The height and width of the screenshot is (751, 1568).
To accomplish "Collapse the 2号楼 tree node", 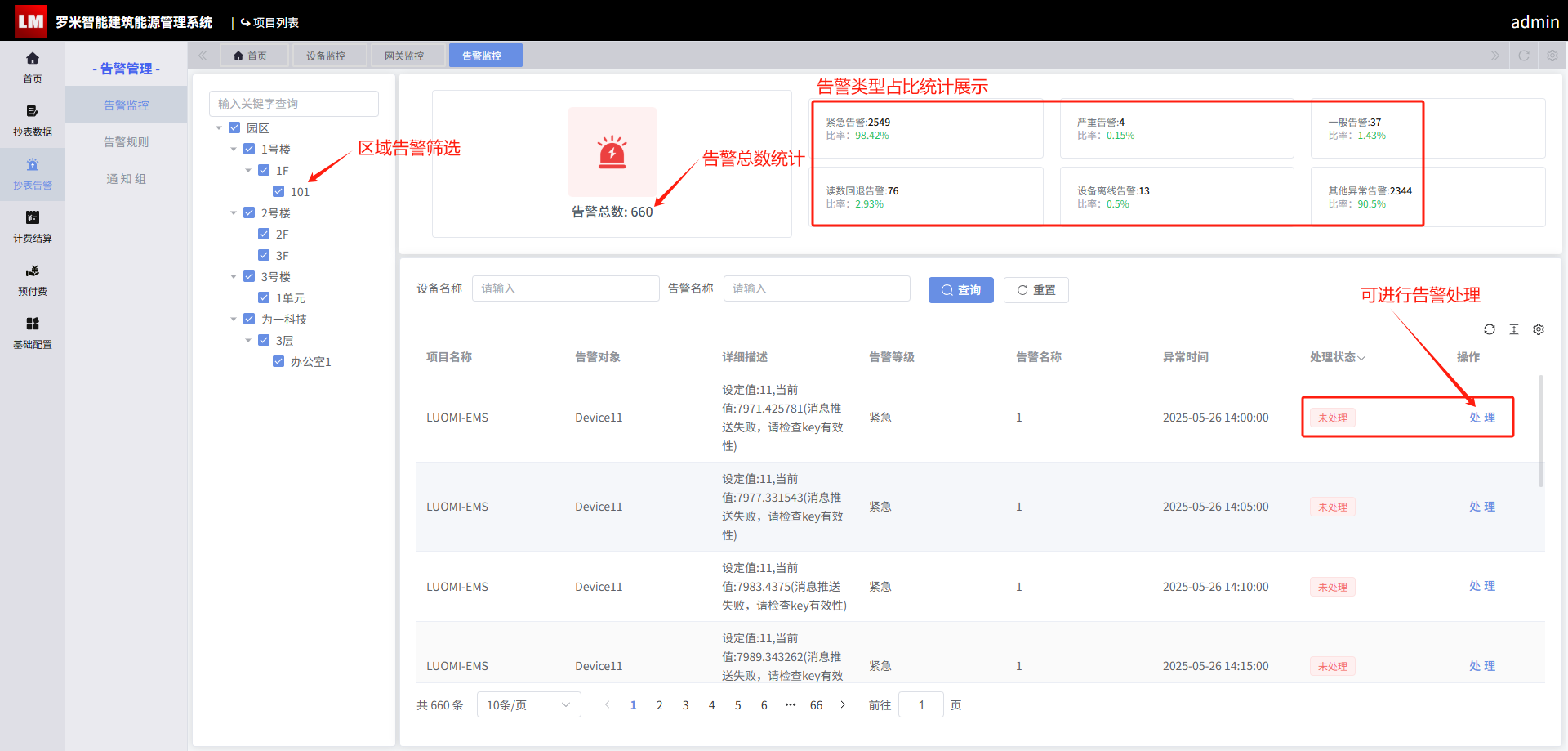I will click(234, 212).
